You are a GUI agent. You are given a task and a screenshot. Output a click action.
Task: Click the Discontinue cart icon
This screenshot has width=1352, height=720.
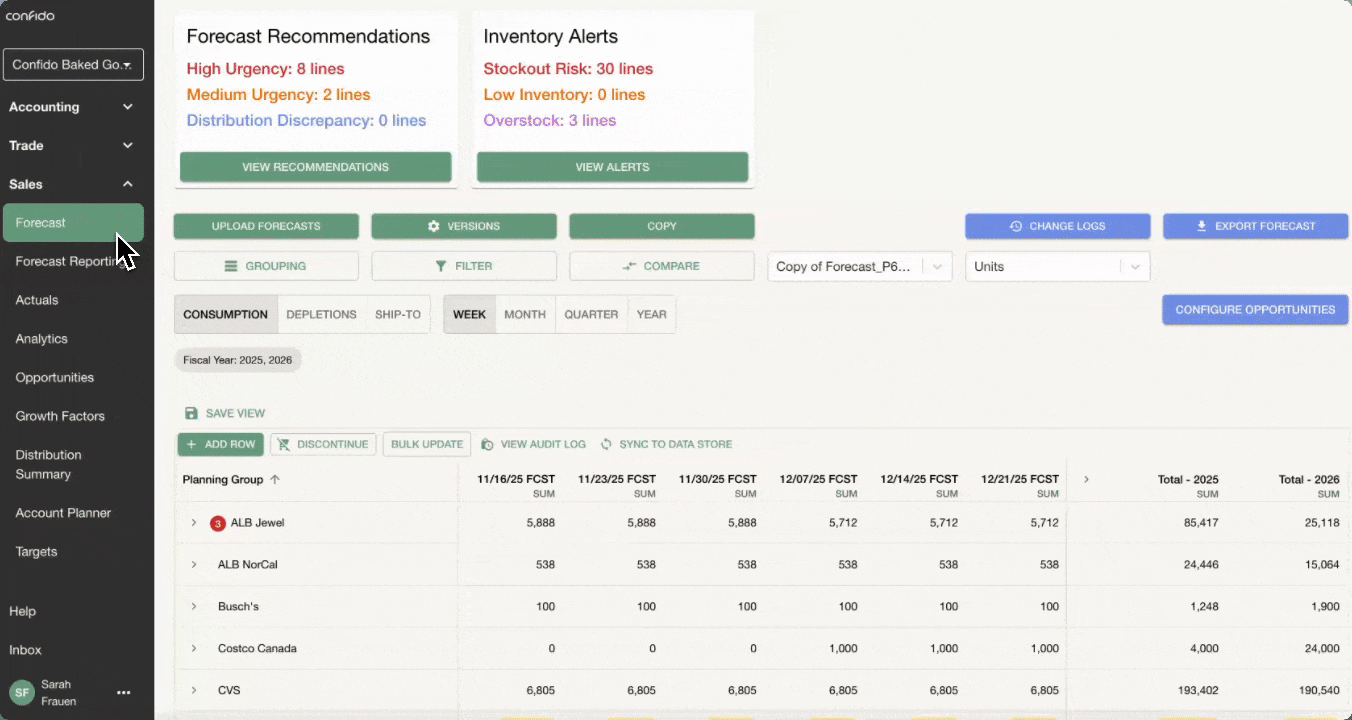[x=282, y=444]
